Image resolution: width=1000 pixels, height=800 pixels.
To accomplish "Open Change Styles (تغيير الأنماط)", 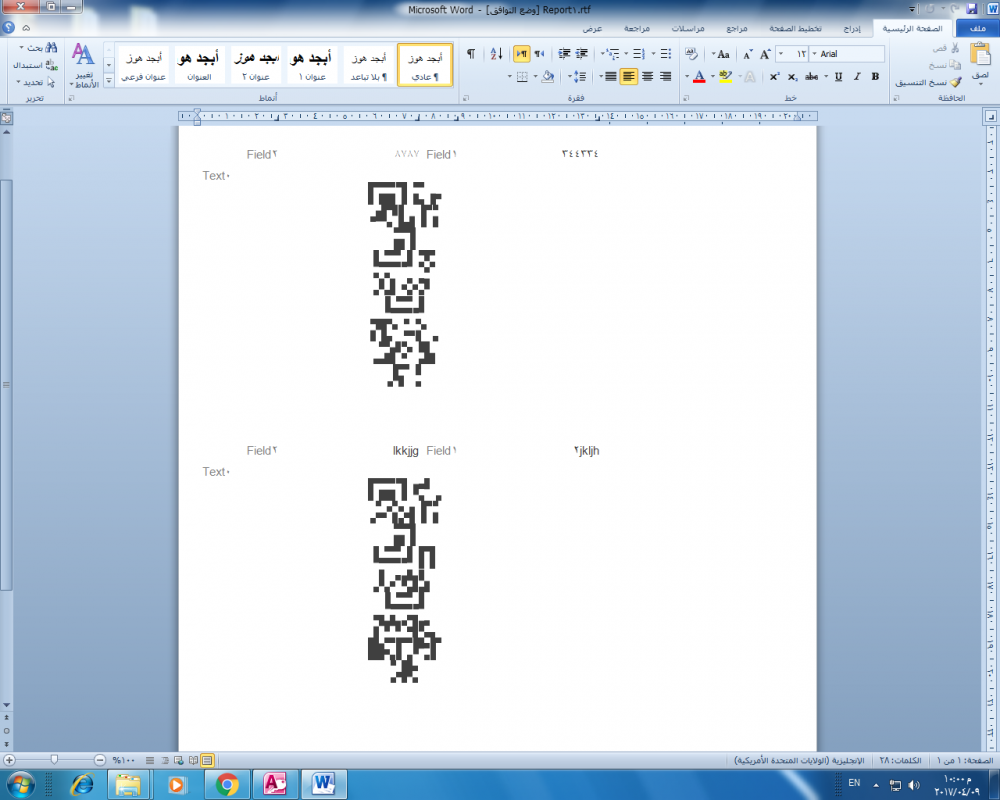I will click(84, 65).
